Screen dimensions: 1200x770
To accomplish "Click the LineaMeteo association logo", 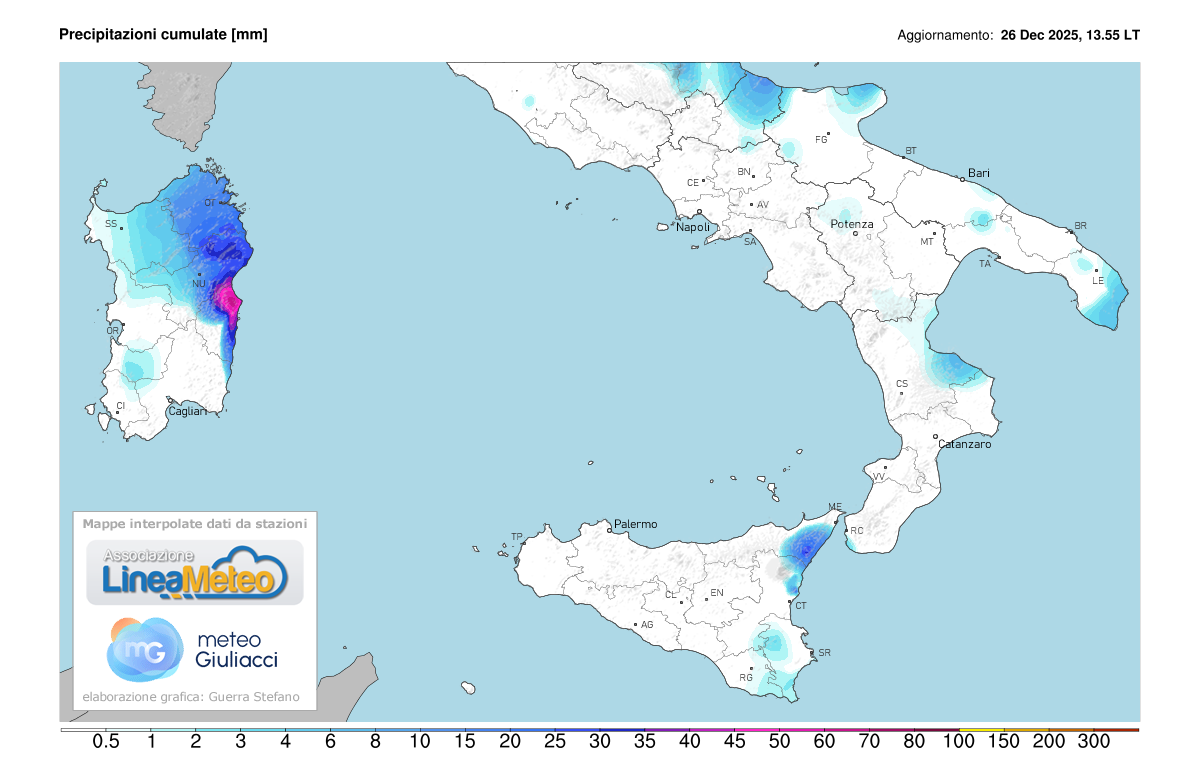I will (x=194, y=573).
